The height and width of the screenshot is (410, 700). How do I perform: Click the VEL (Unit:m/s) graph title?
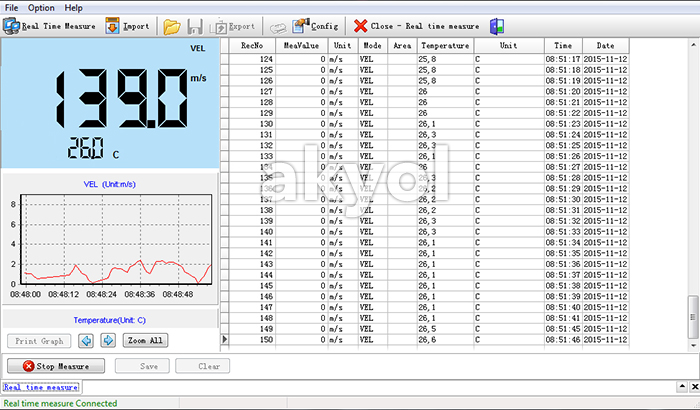pos(109,184)
